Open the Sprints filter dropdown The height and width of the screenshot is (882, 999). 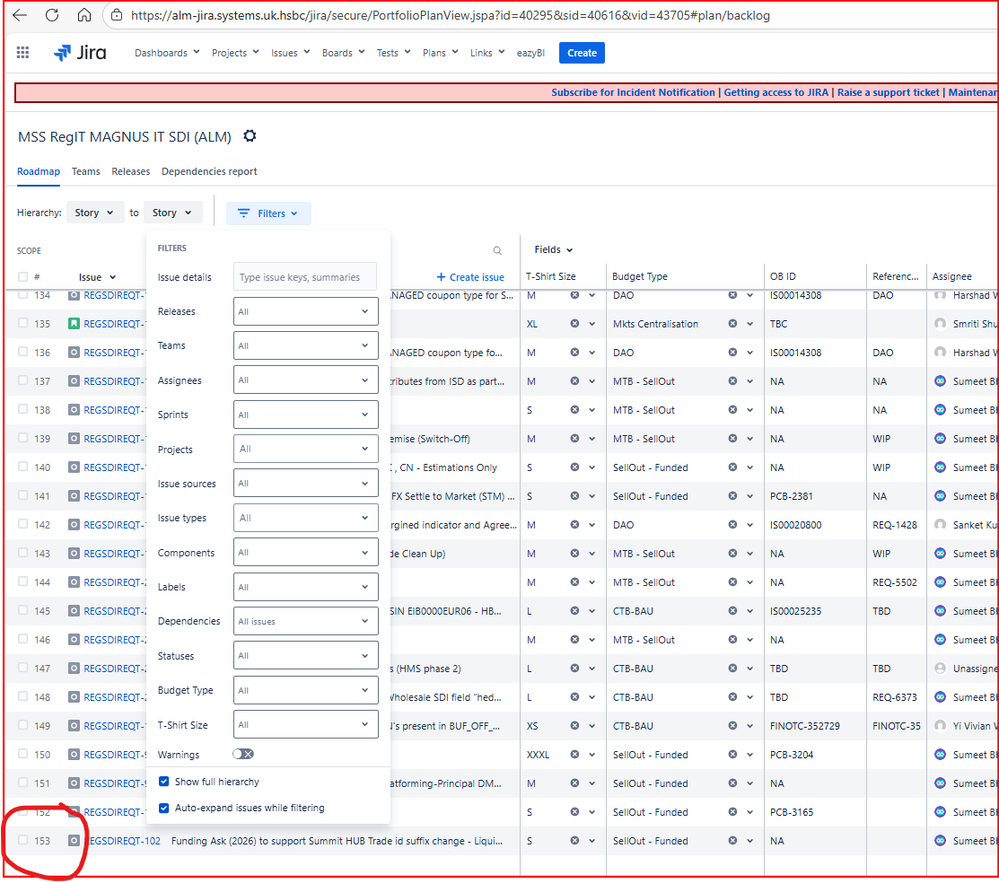coord(305,415)
